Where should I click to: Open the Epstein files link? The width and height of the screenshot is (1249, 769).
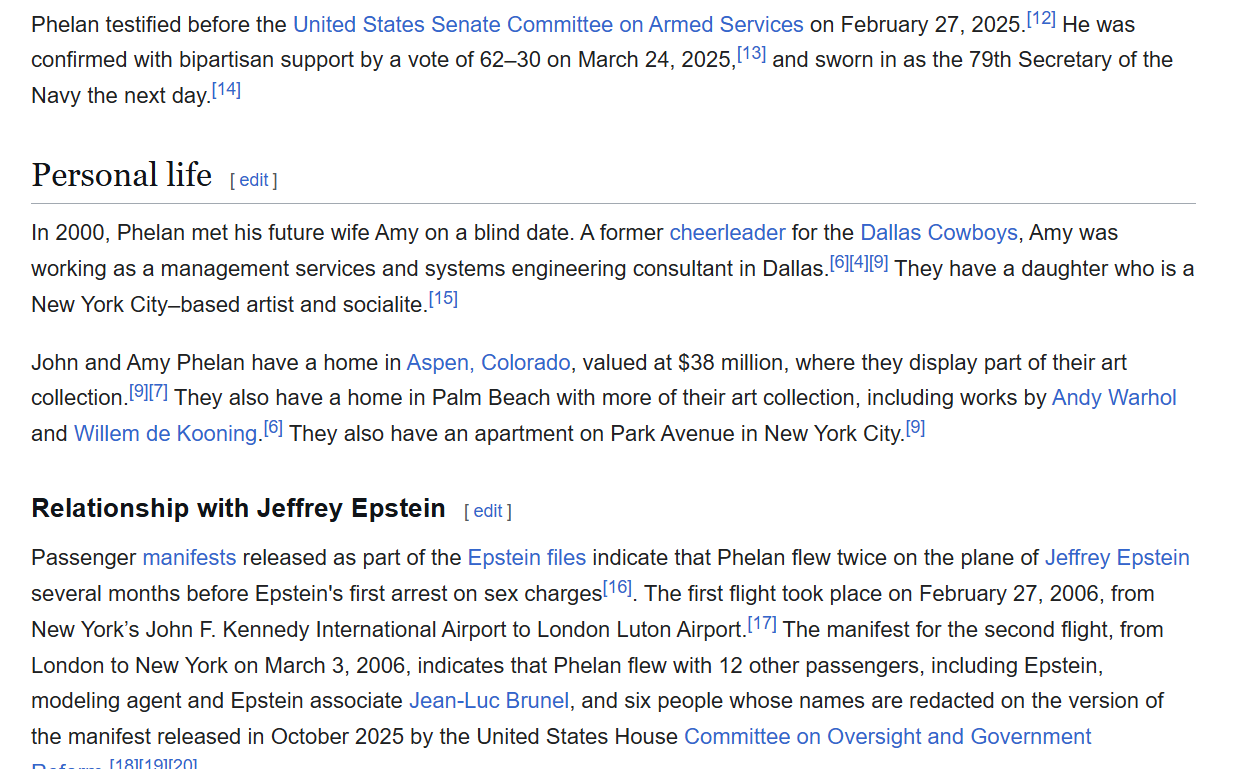tap(527, 558)
